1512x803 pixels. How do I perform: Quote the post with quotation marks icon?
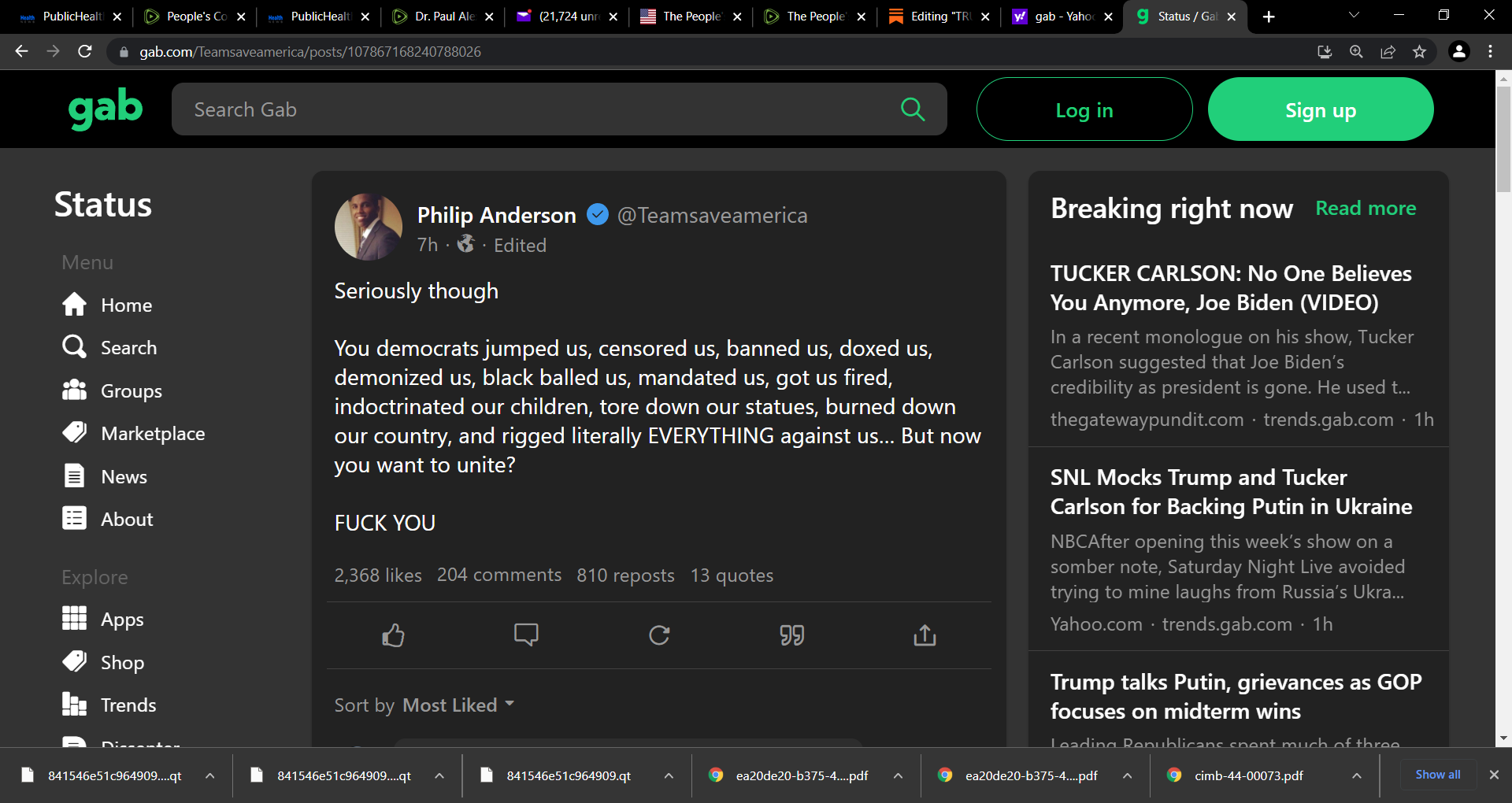tap(792, 635)
